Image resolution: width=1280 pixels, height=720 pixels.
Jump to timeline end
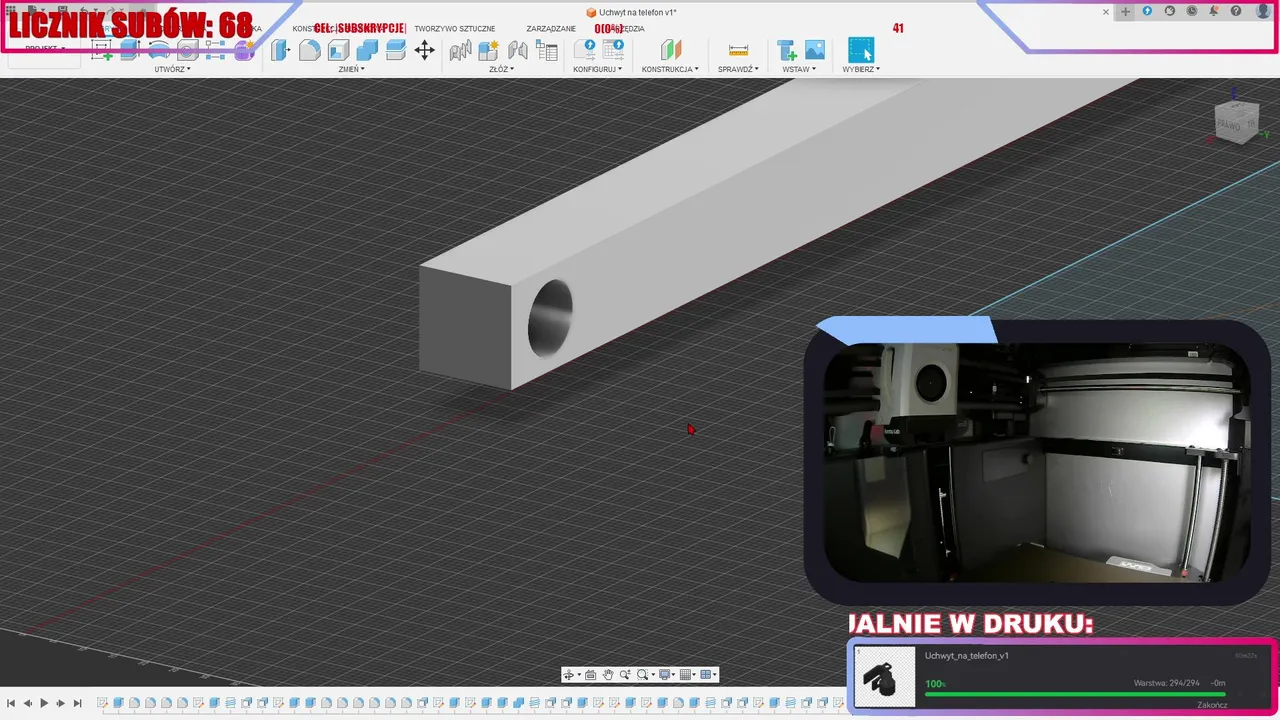pyautogui.click(x=77, y=704)
